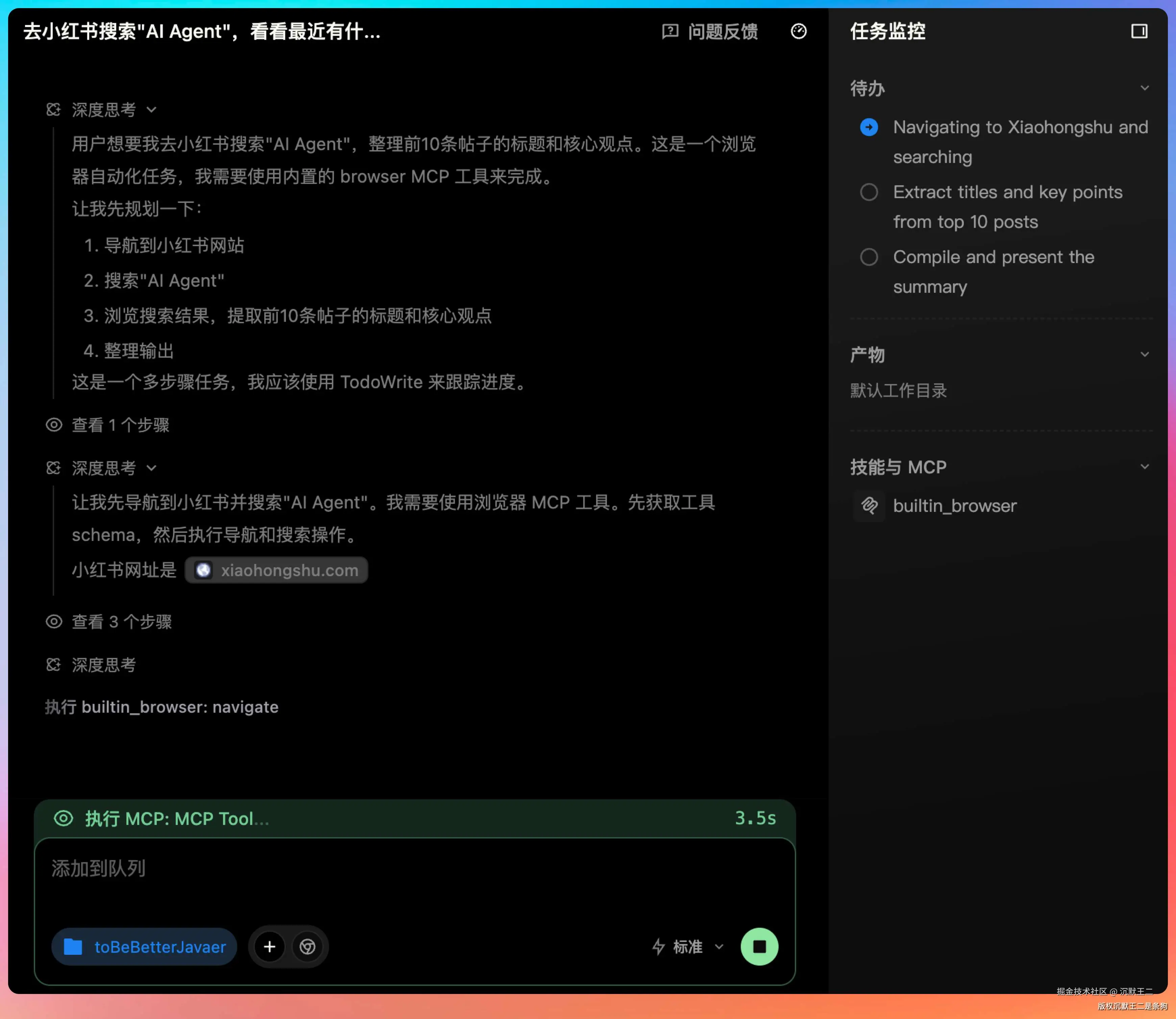Click plan step 4. 整理输出

(x=129, y=351)
